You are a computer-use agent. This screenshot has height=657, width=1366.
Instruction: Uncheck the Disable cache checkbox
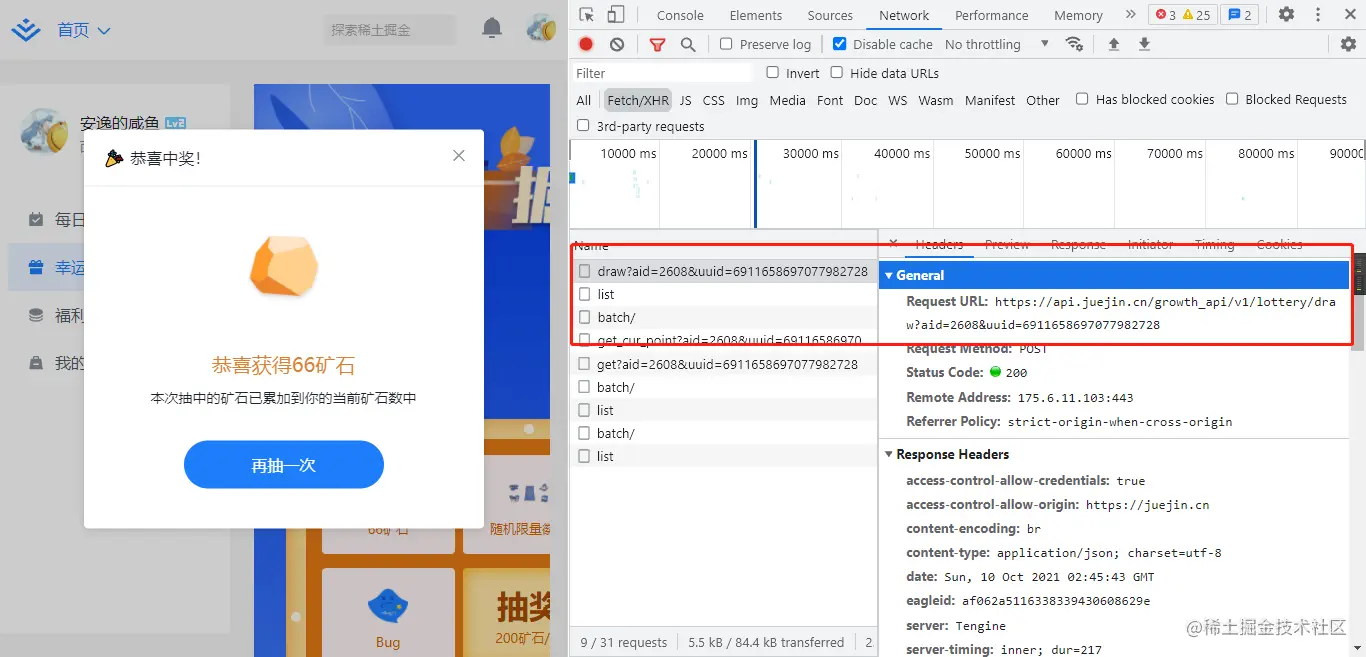(838, 44)
